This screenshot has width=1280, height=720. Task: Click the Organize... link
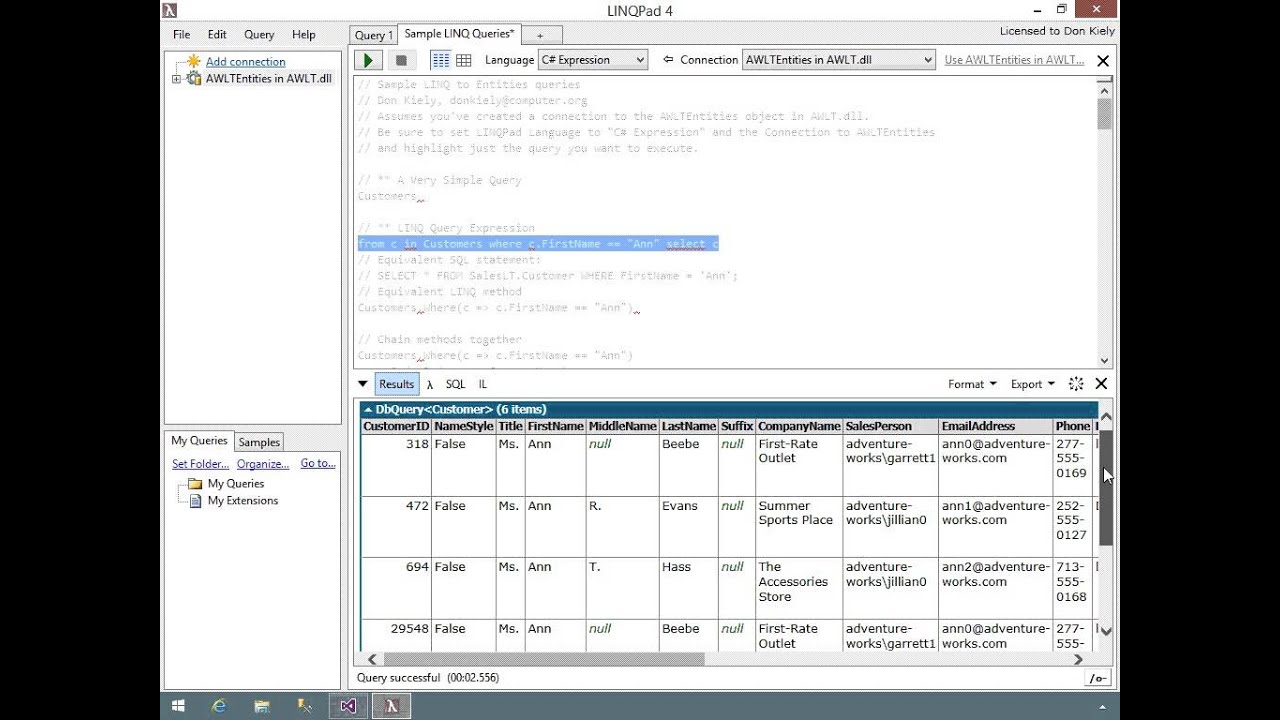[x=263, y=464]
